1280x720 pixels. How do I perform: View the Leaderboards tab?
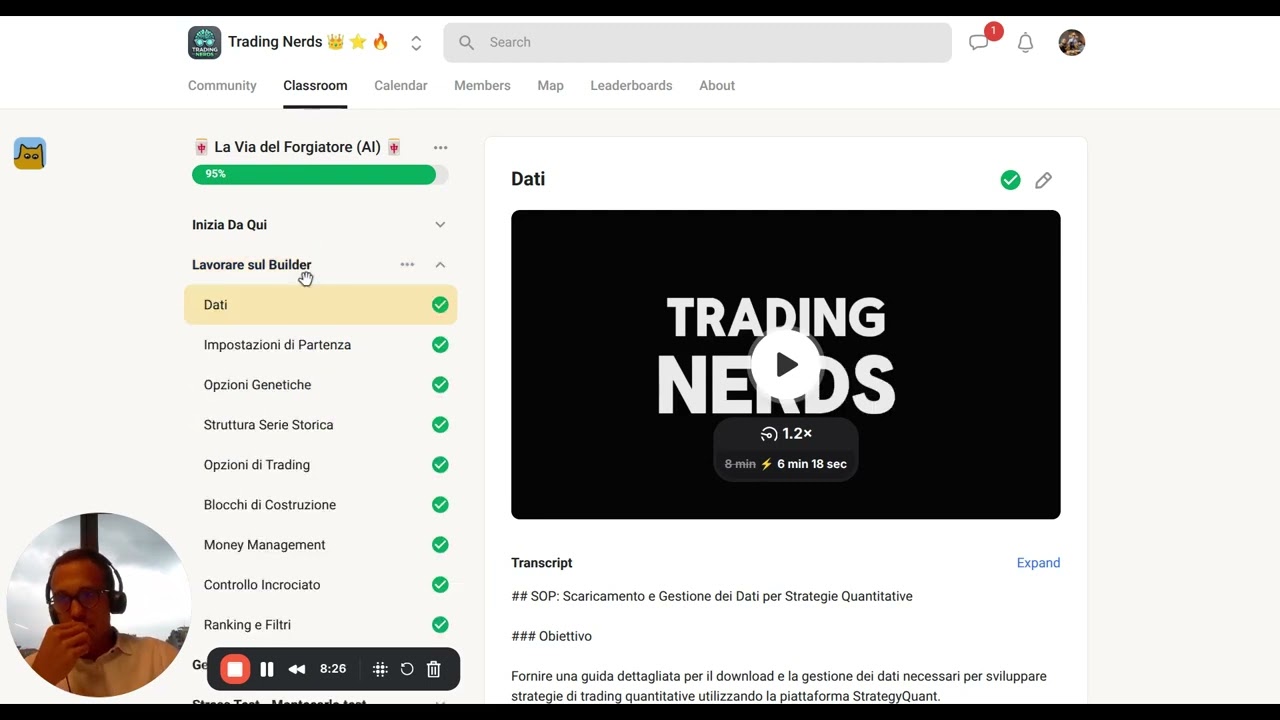coord(631,86)
